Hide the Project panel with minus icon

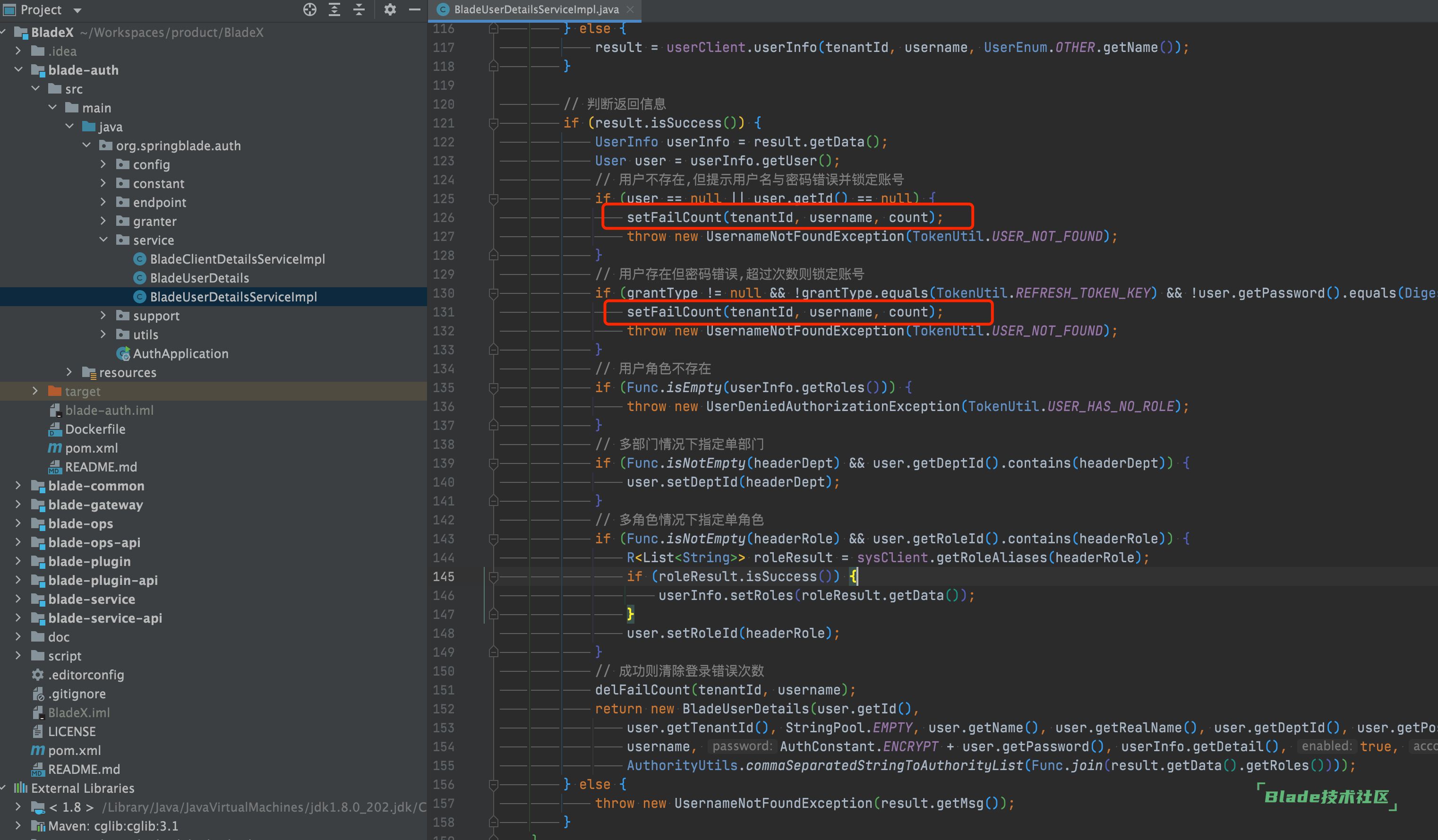tap(415, 9)
